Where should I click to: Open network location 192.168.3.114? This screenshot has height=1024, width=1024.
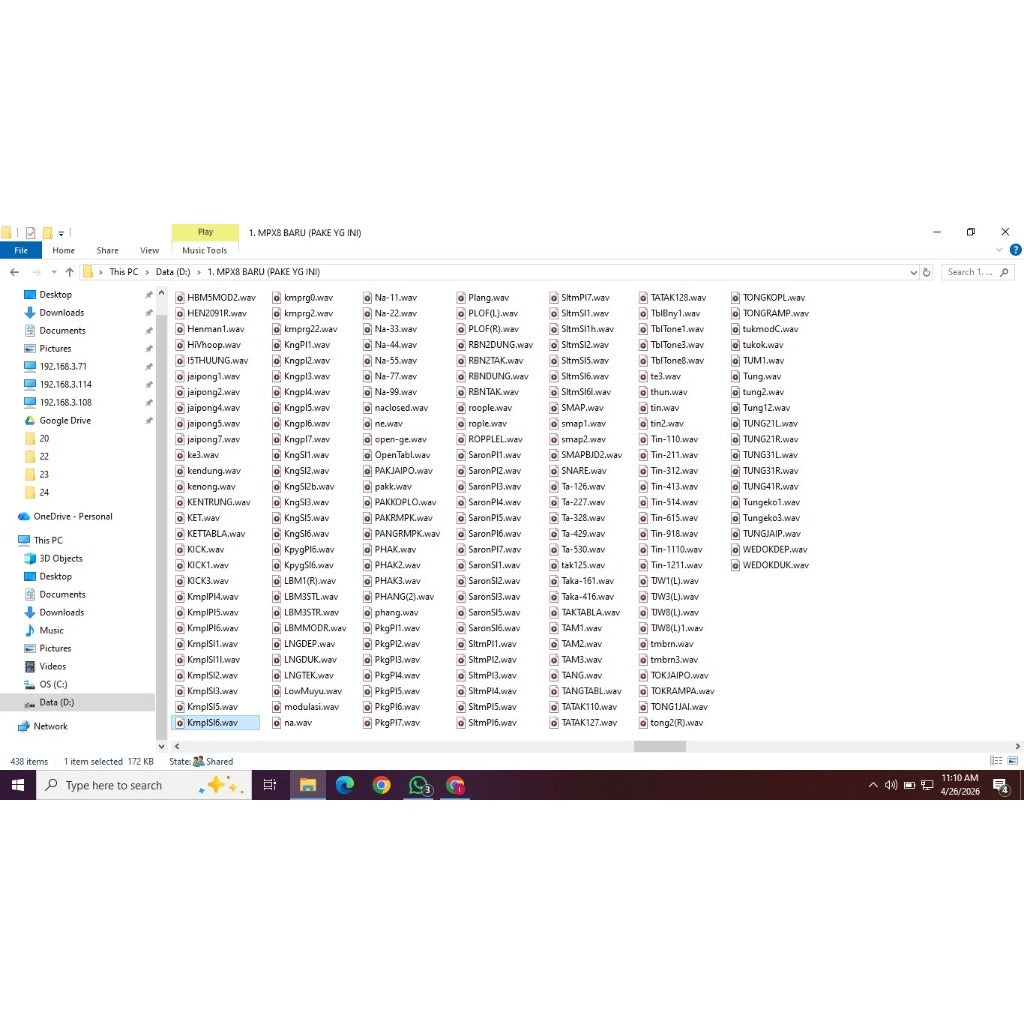(65, 385)
